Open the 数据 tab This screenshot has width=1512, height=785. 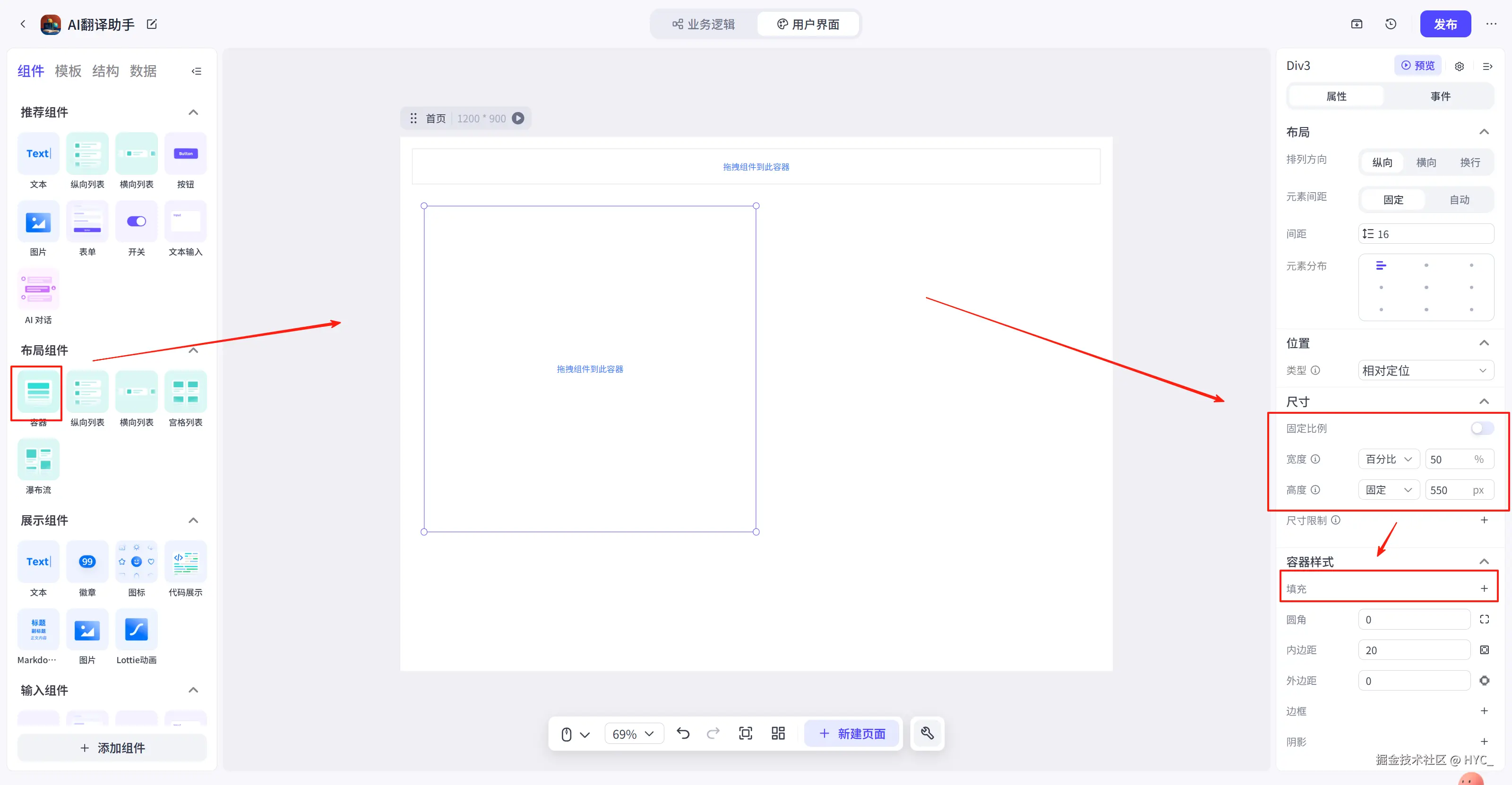pos(143,71)
